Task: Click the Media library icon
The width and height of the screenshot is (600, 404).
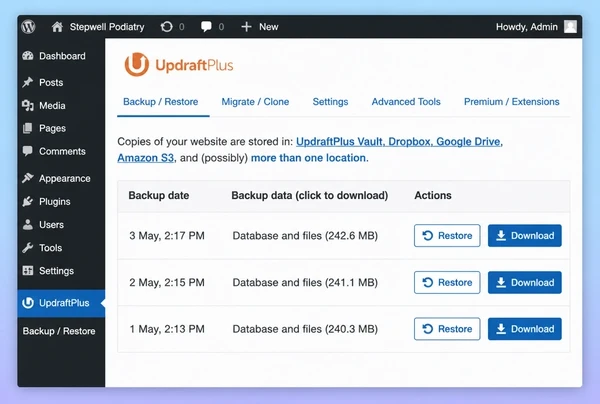Action: [28, 105]
